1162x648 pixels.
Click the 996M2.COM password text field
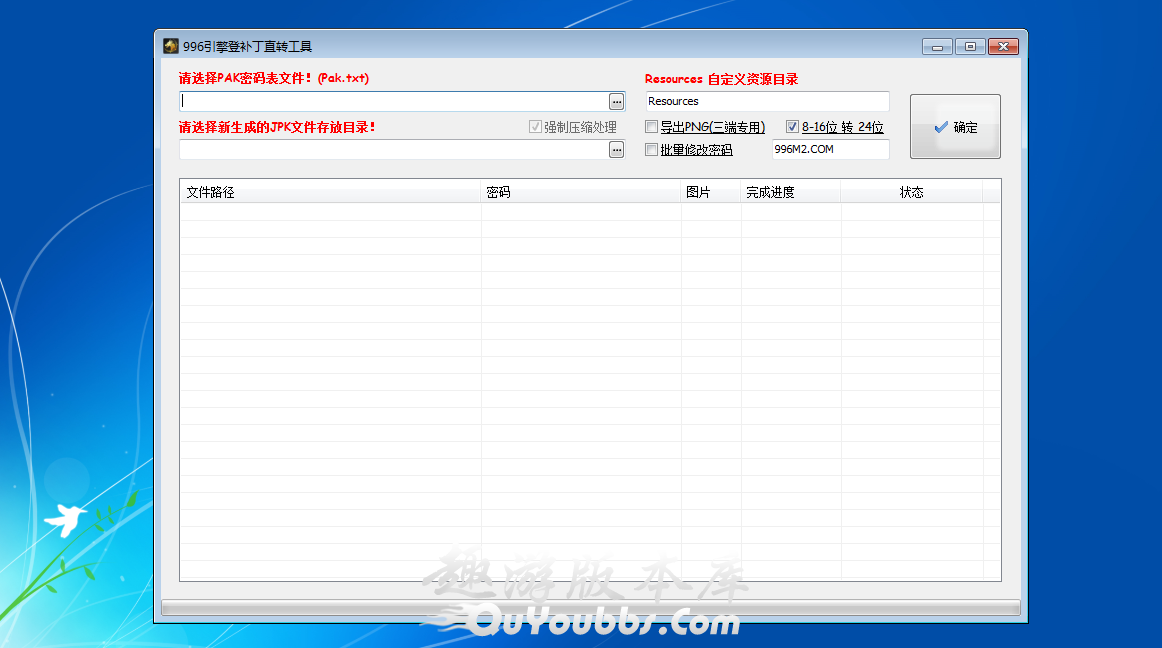829,150
